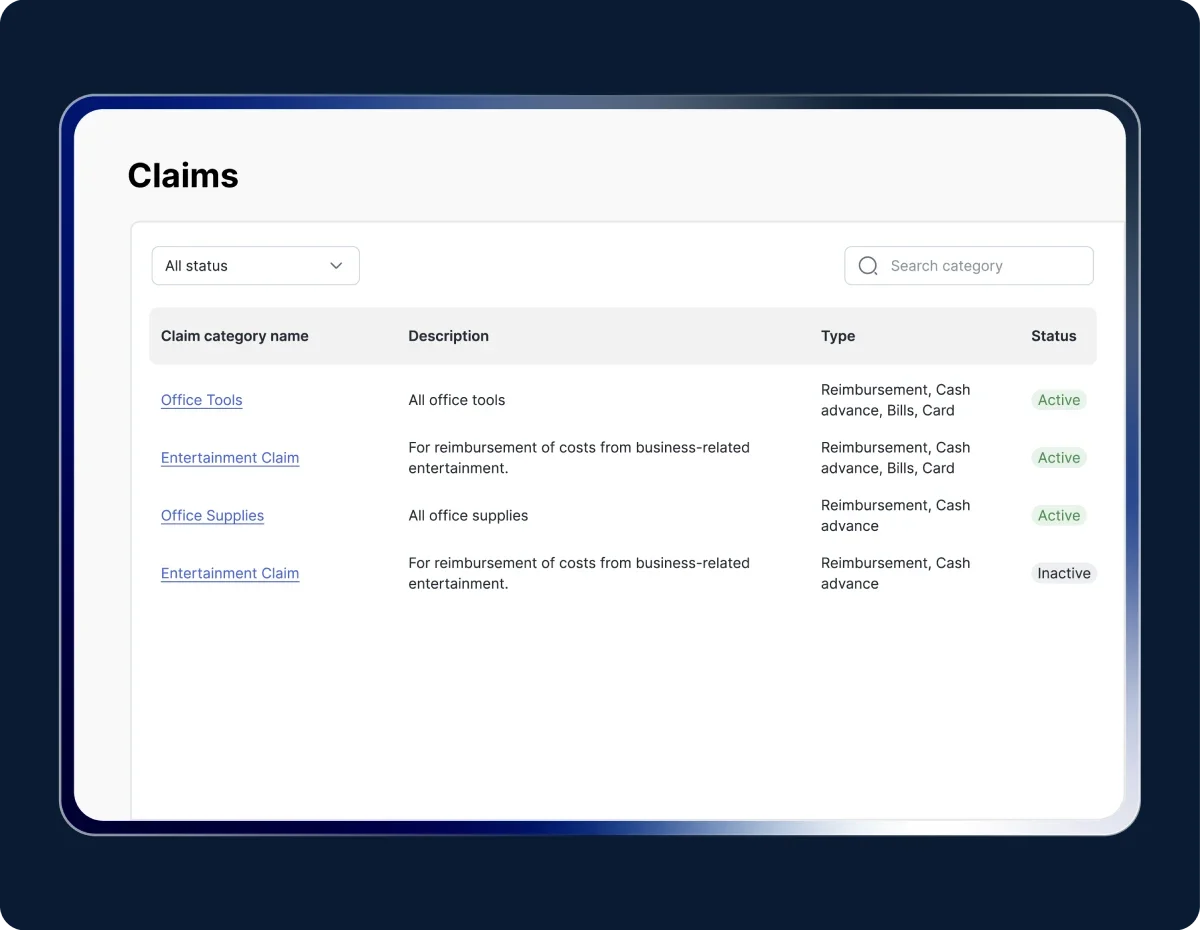
Task: Click the Claim category name column header
Action: click(x=234, y=336)
